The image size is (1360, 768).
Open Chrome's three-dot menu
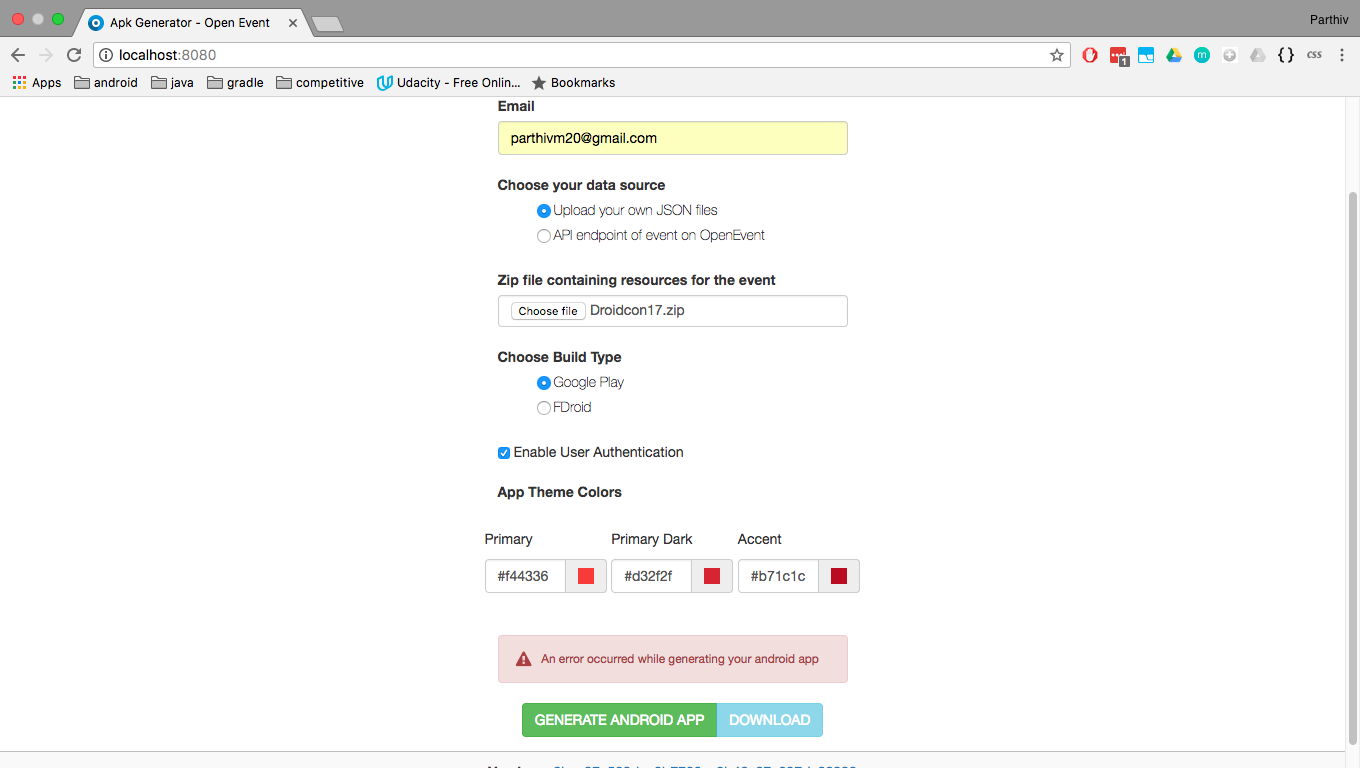tap(1342, 55)
